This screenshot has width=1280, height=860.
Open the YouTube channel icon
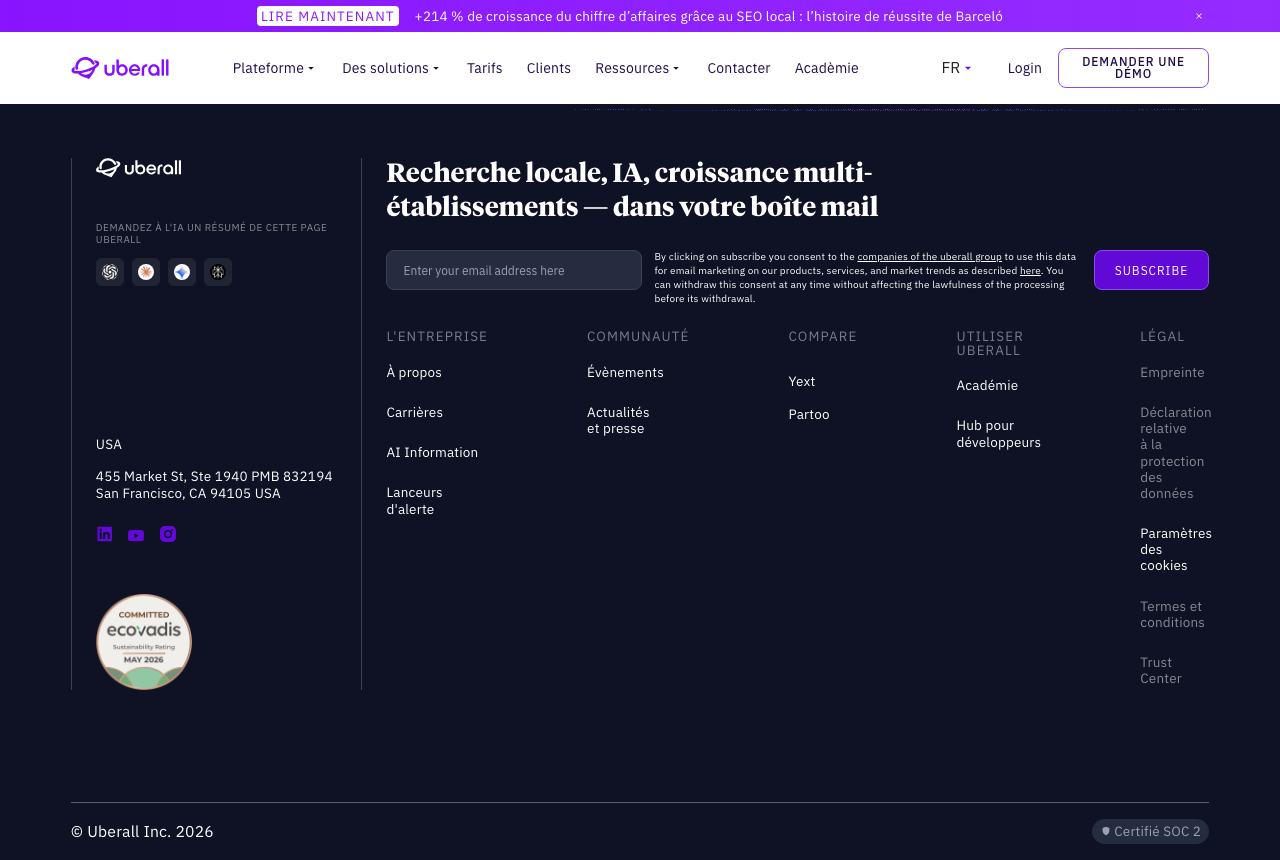(136, 535)
